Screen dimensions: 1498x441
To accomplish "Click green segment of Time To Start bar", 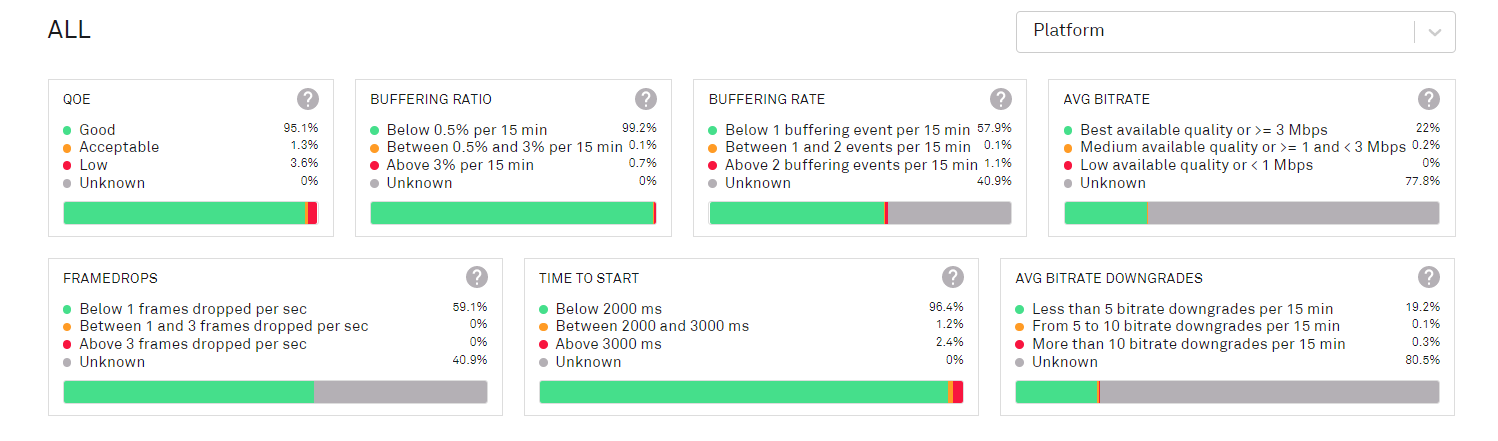I will click(743, 392).
